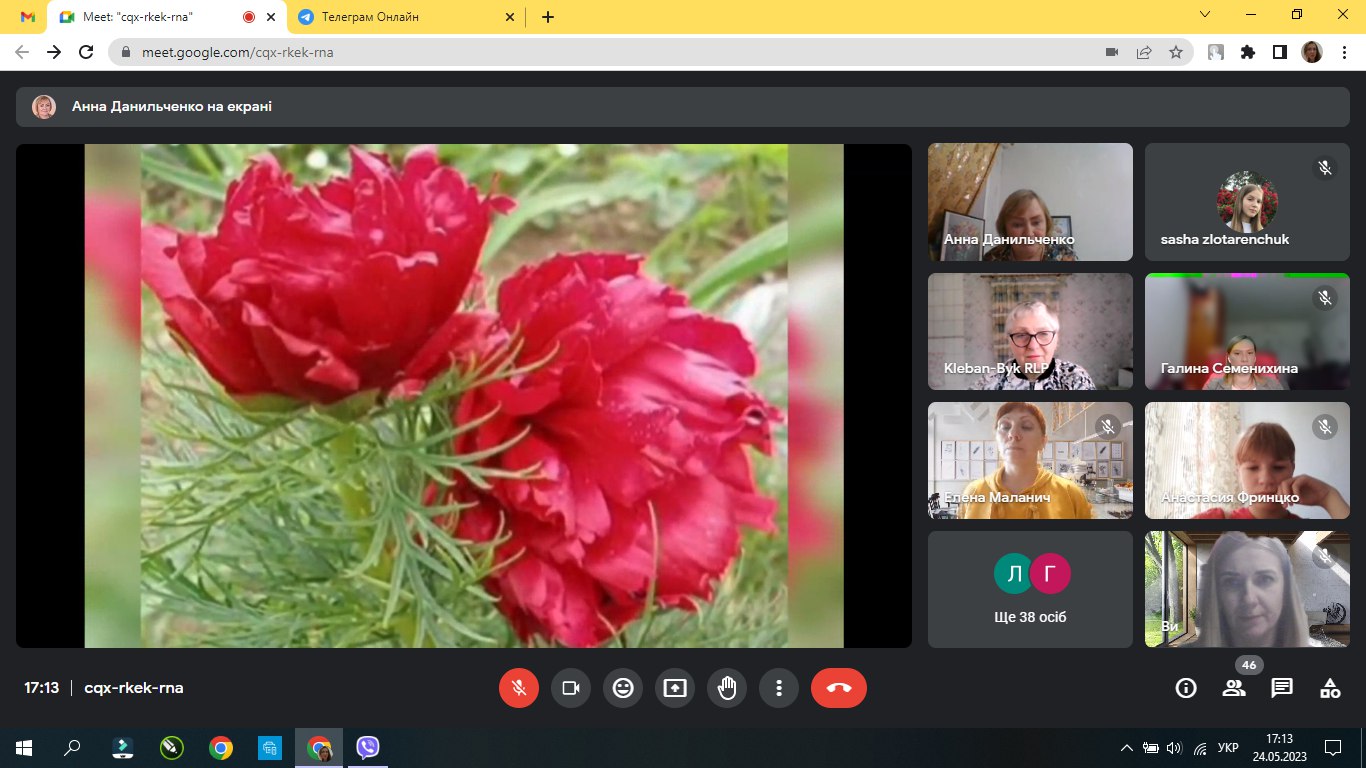This screenshot has height=768, width=1366.
Task: Open the 'Ще 38 осіб' tile
Action: pyautogui.click(x=1030, y=589)
